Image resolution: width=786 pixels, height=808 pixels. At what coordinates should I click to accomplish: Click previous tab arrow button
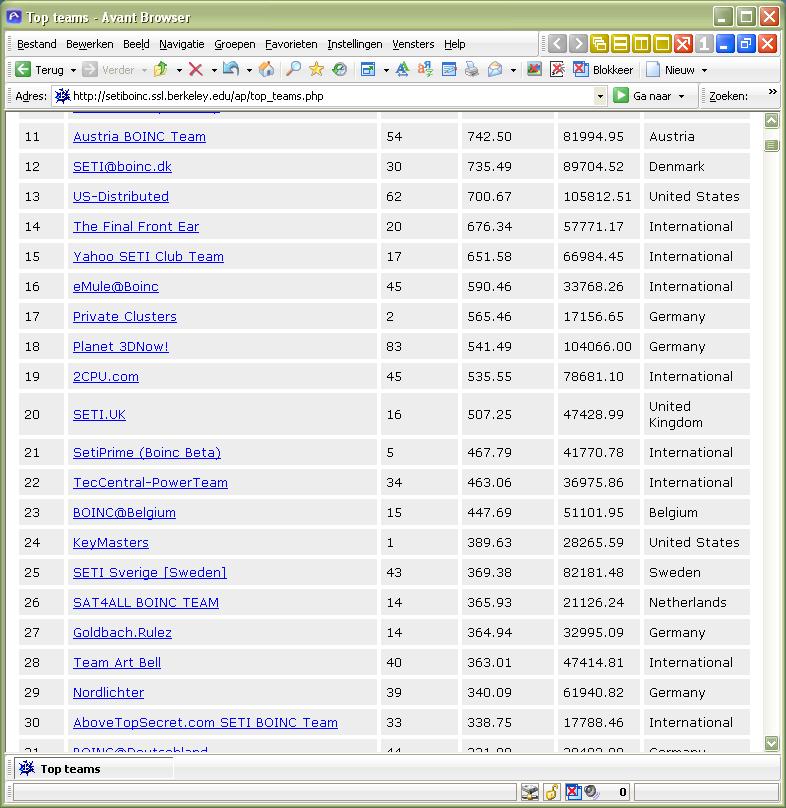coord(557,44)
